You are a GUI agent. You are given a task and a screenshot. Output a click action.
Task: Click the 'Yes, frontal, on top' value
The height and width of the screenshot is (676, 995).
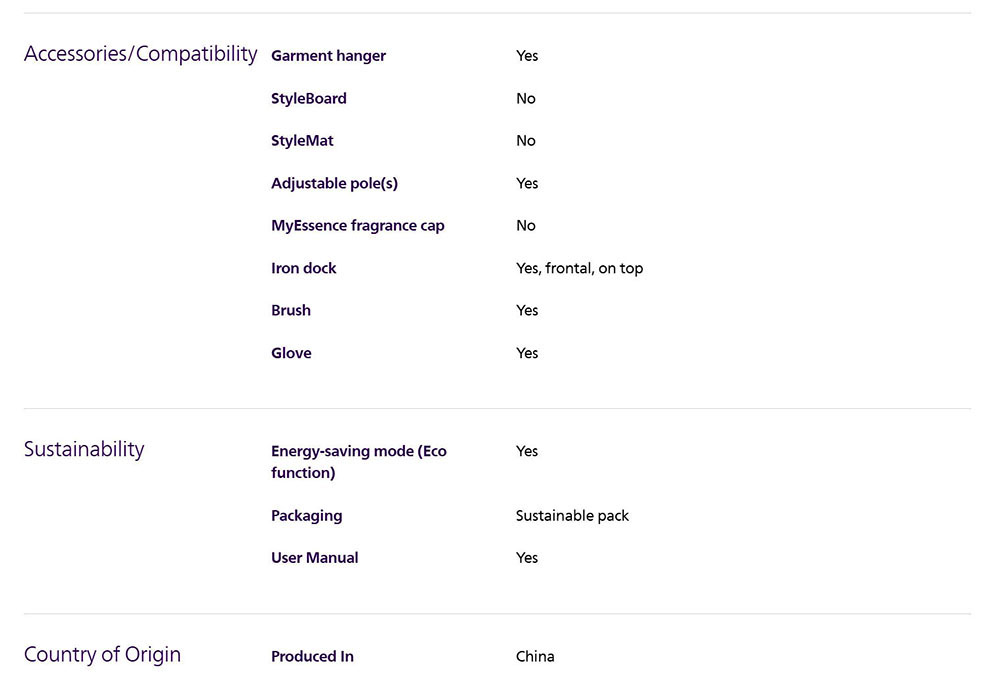tap(579, 268)
